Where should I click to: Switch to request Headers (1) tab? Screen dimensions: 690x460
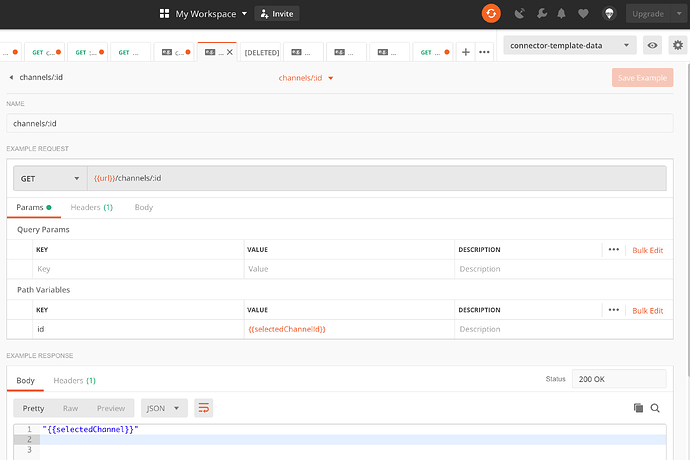92,207
